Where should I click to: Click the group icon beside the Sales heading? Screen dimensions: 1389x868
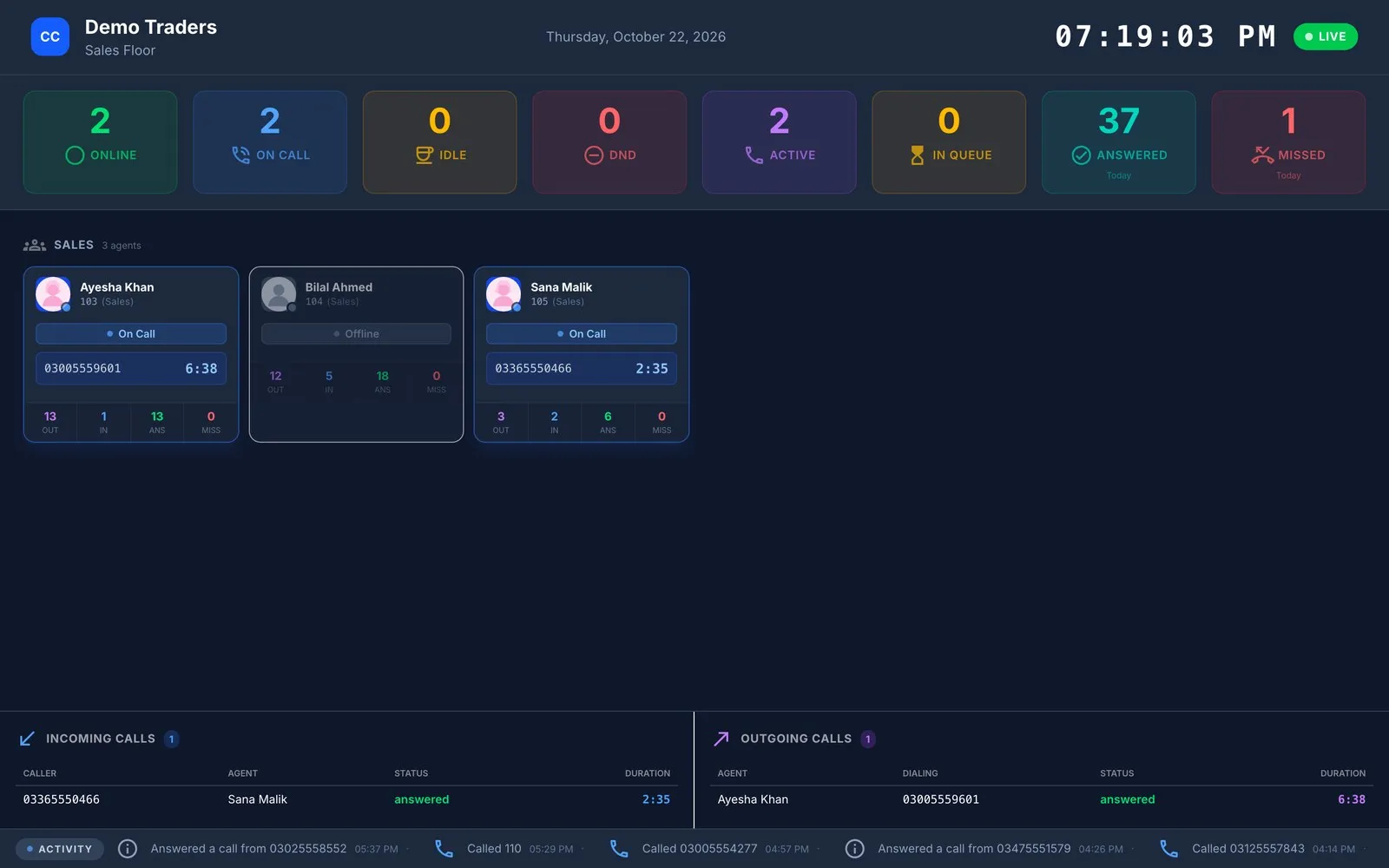35,246
